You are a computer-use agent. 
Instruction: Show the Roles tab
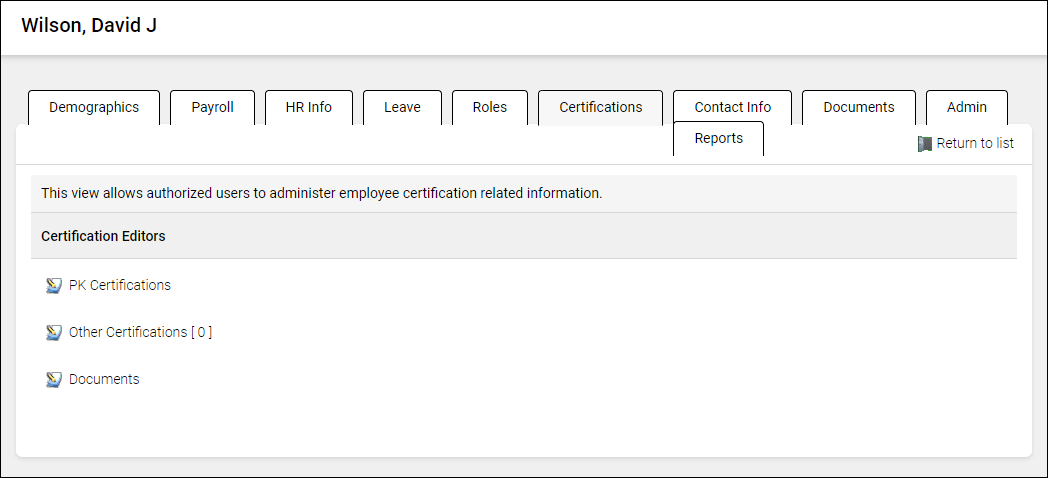coord(490,107)
